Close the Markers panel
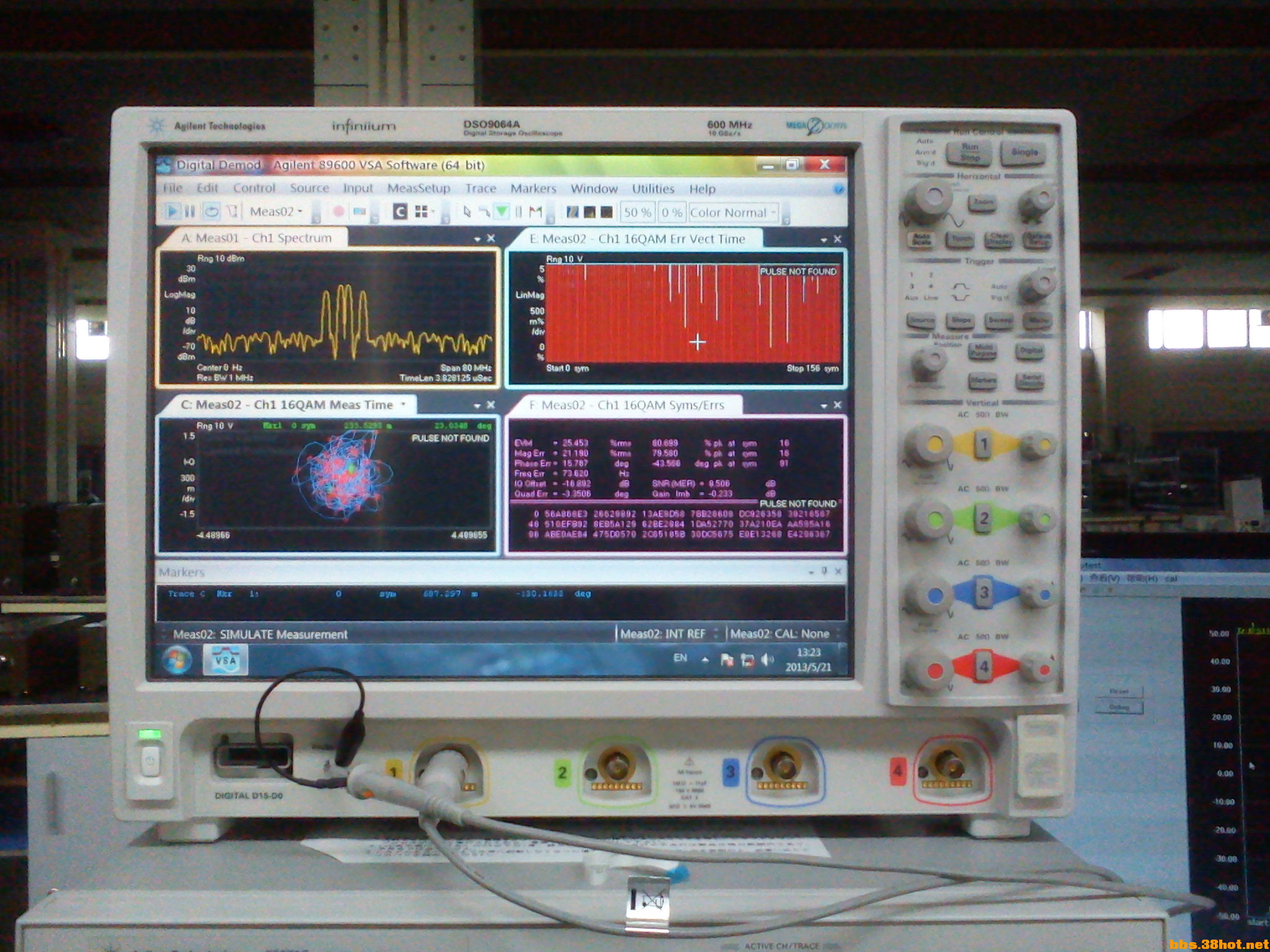The height and width of the screenshot is (952, 1270). [x=838, y=571]
